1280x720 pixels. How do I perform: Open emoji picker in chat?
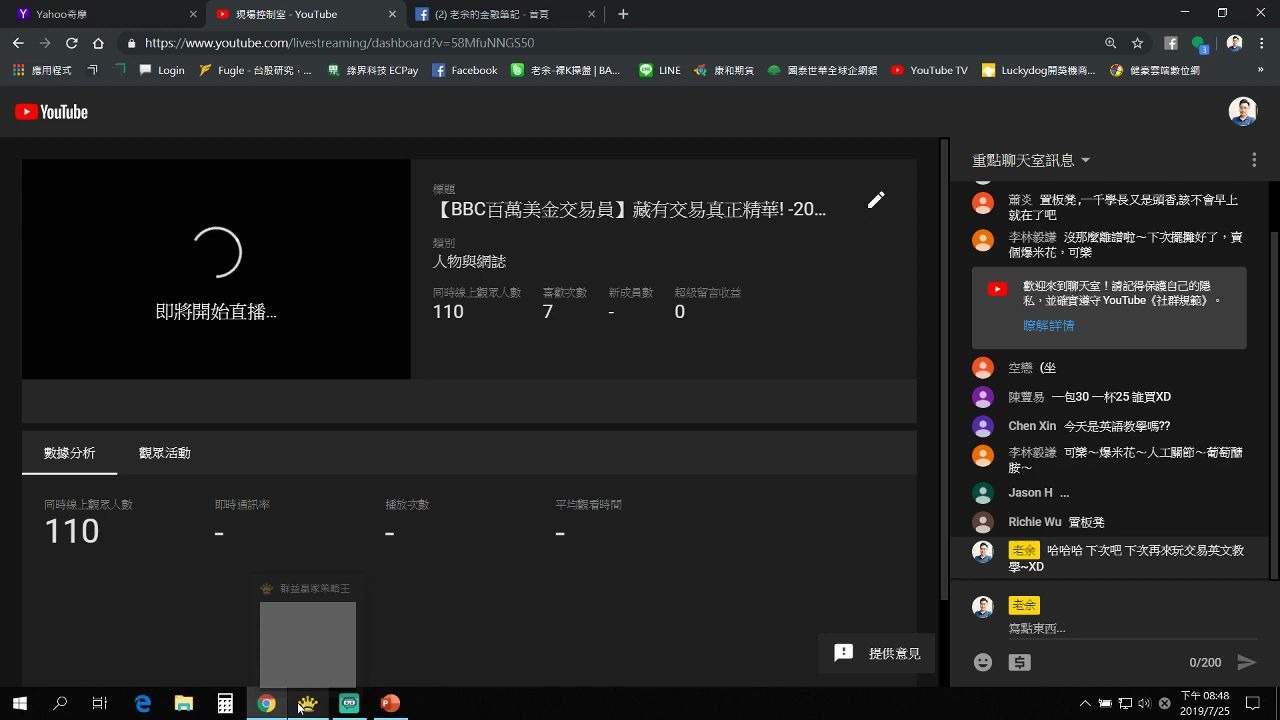click(x=983, y=662)
